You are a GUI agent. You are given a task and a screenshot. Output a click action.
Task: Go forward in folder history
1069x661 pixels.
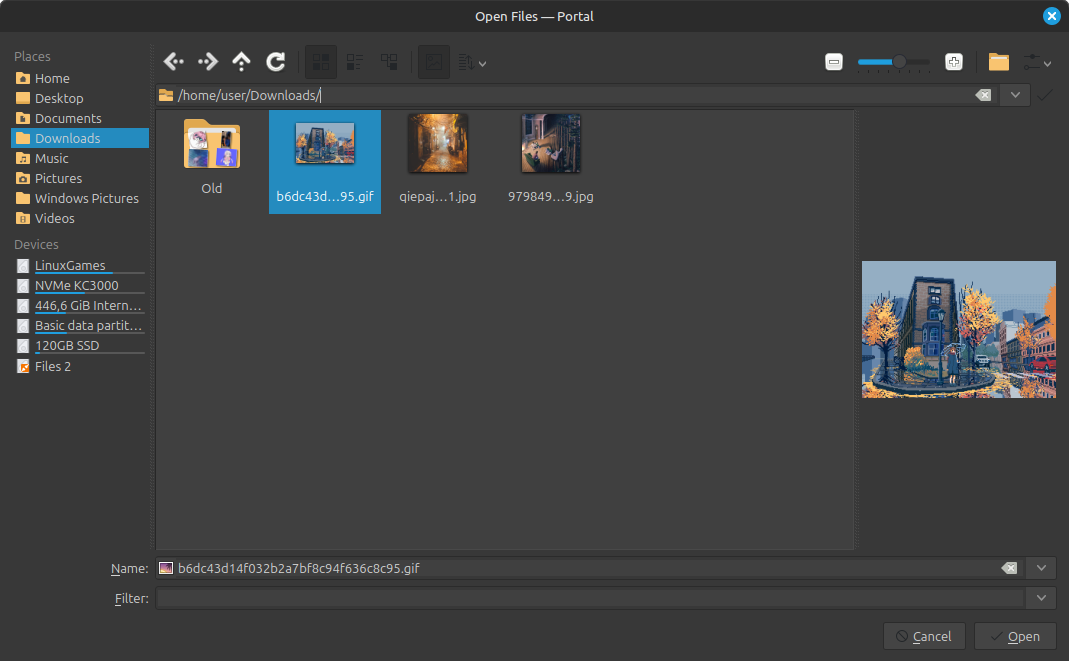[207, 62]
